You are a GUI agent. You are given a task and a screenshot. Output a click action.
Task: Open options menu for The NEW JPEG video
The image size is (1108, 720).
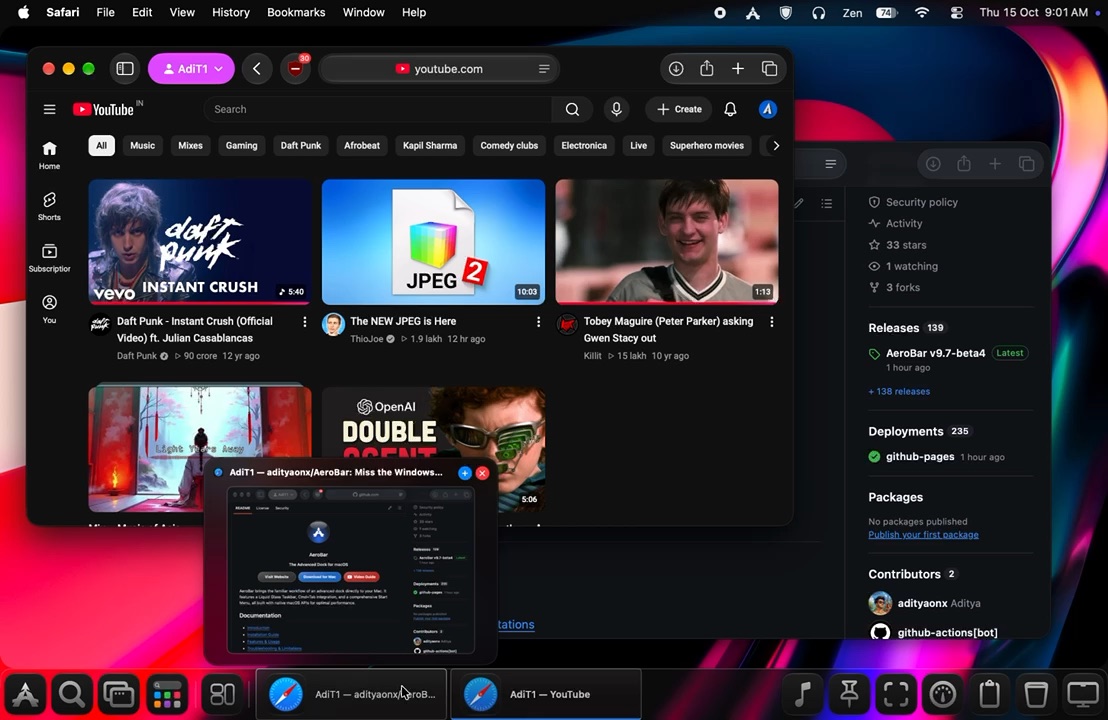[x=538, y=321]
